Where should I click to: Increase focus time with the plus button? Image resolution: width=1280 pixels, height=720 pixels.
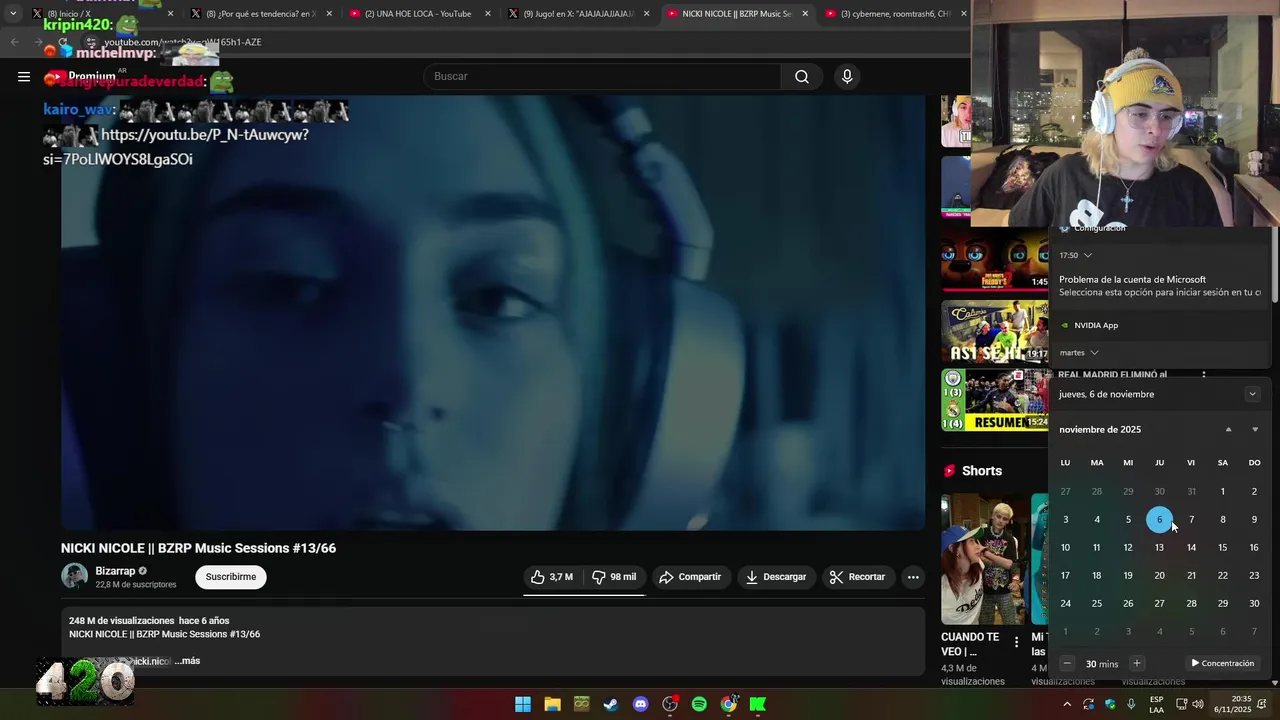click(x=1136, y=663)
